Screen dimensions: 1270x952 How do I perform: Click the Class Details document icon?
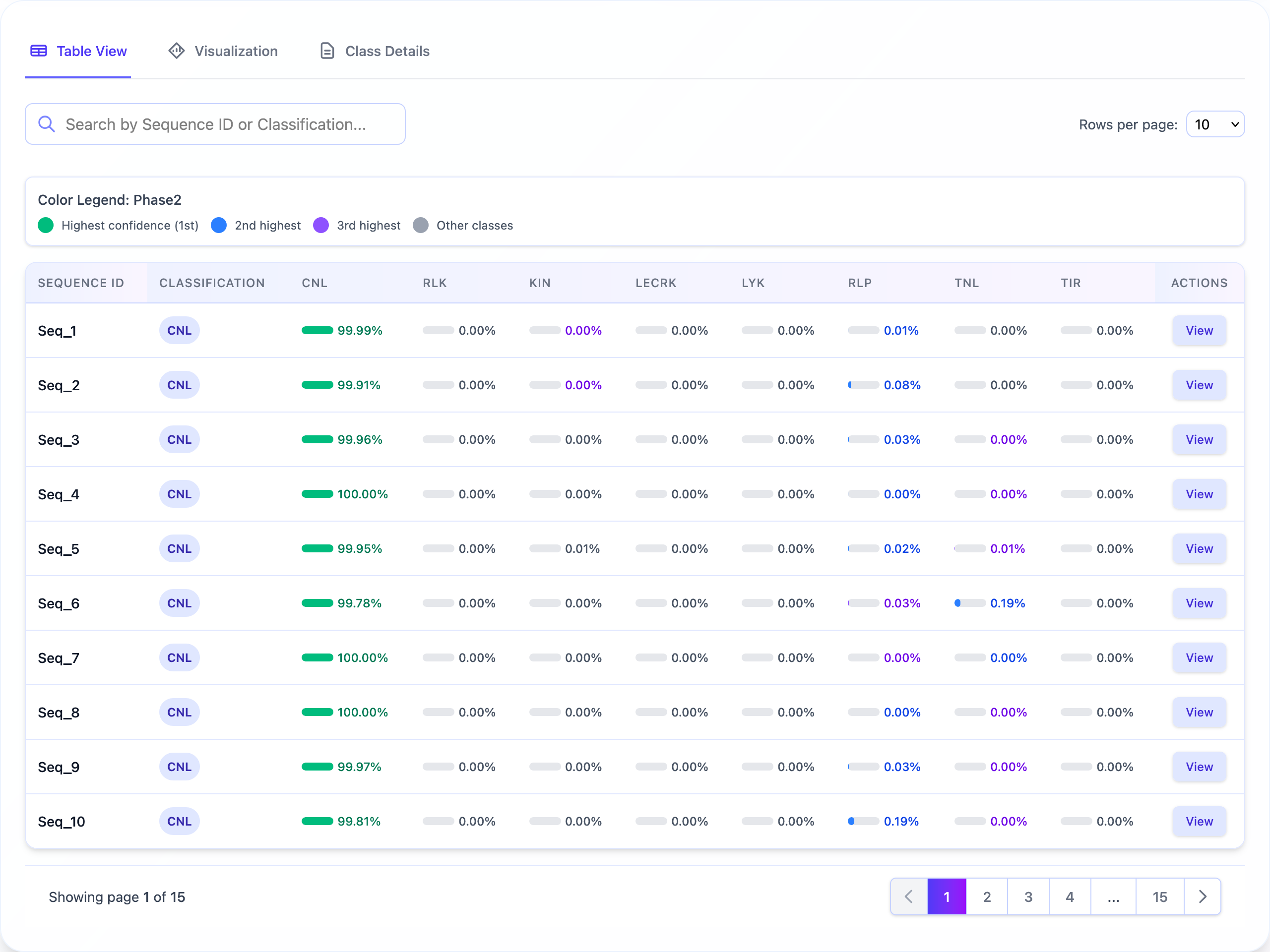point(327,51)
